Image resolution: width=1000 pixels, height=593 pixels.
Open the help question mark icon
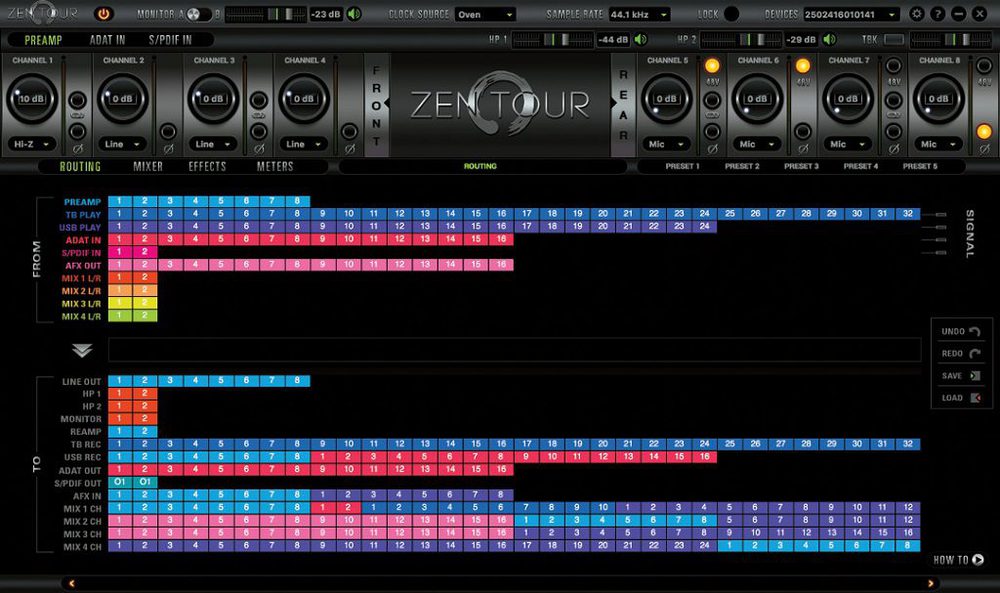pyautogui.click(x=938, y=13)
